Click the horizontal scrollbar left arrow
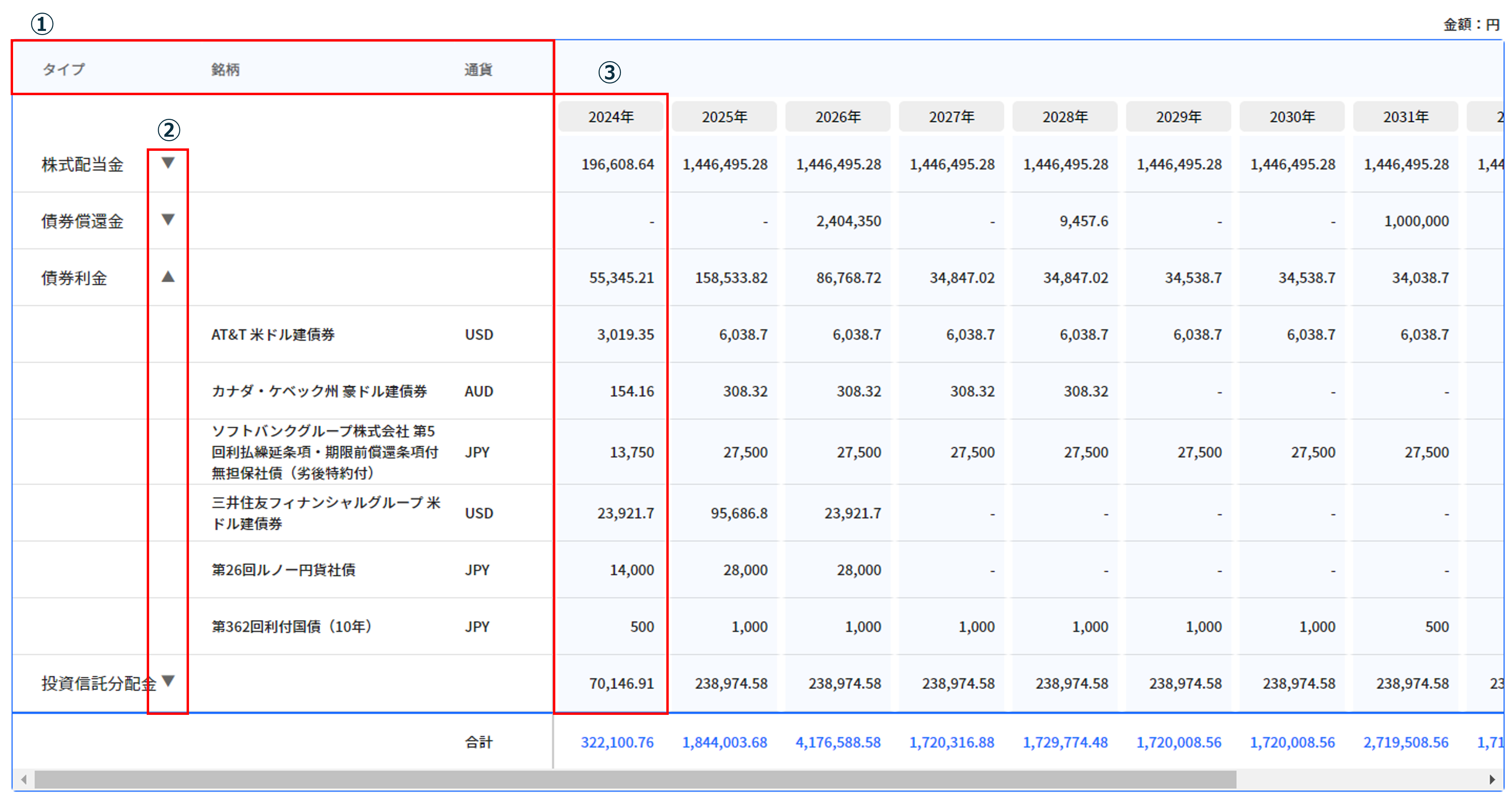The width and height of the screenshot is (1512, 798). pyautogui.click(x=24, y=779)
